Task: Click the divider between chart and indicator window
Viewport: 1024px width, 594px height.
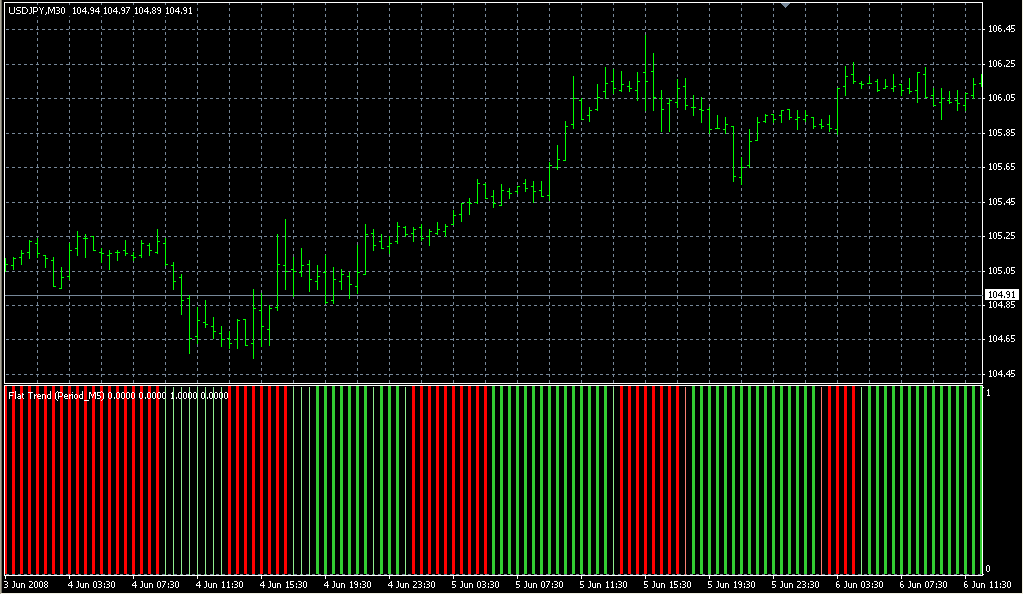Action: [494, 384]
